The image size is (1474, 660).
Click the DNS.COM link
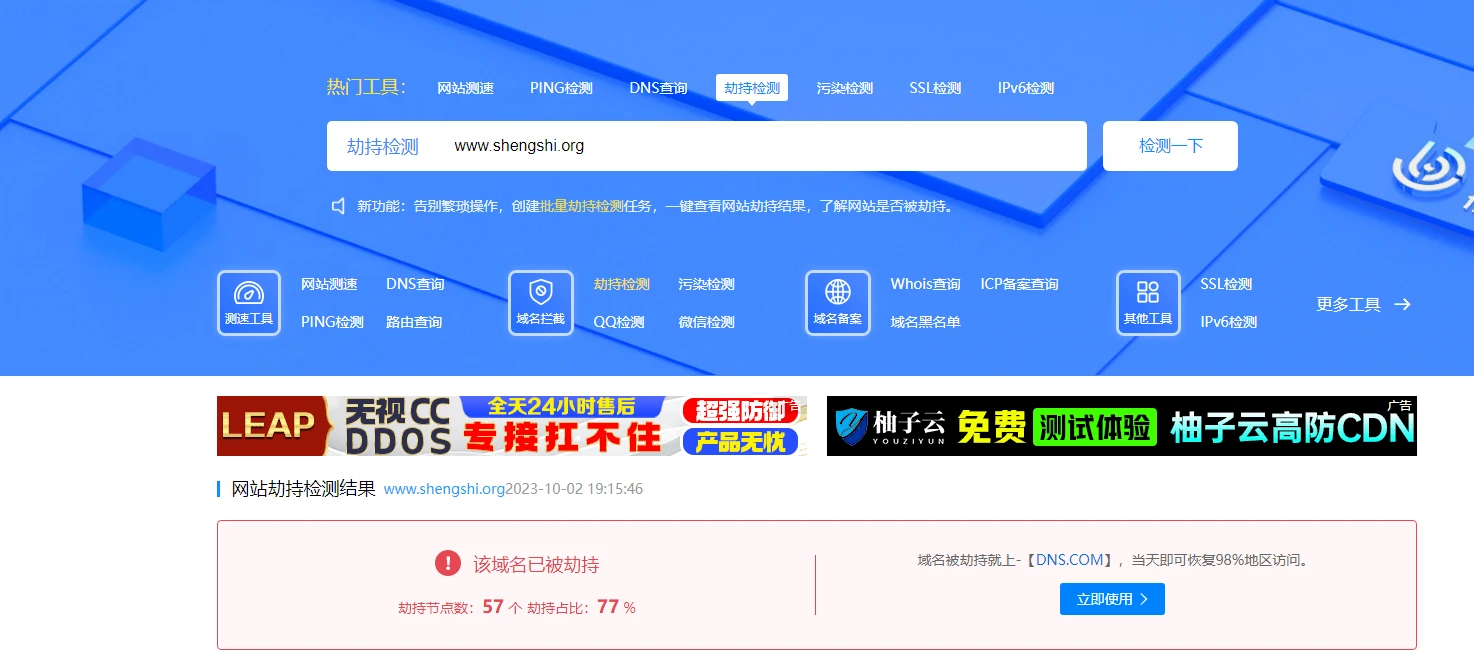[1069, 560]
